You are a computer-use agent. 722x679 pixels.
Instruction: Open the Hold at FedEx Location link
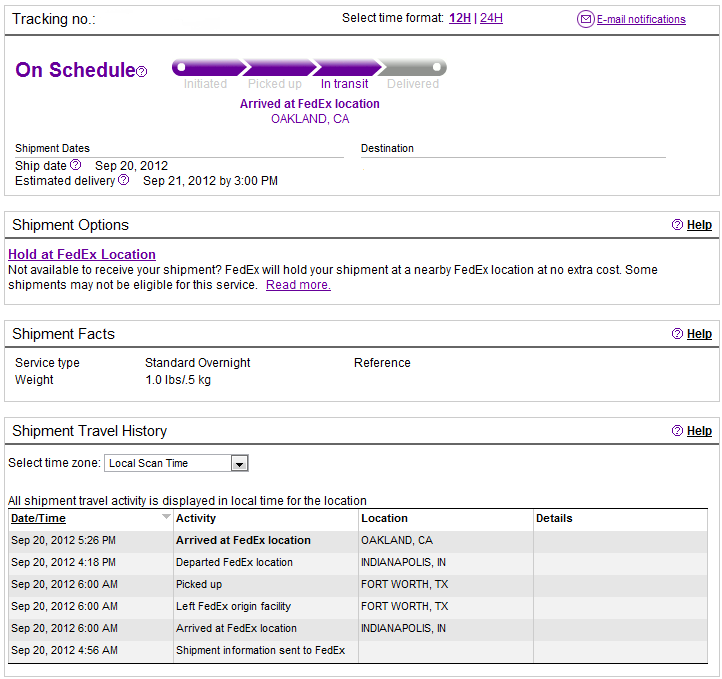(x=82, y=254)
